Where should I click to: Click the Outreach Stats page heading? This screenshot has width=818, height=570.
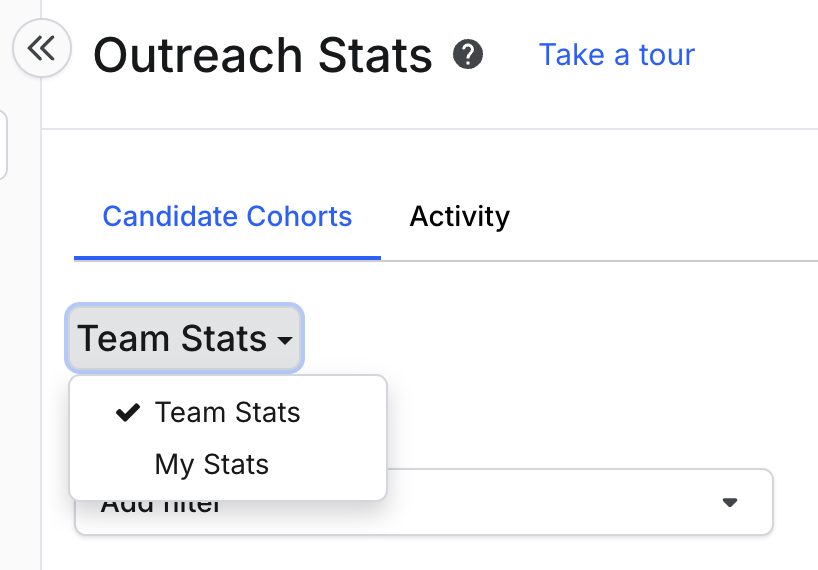point(263,55)
